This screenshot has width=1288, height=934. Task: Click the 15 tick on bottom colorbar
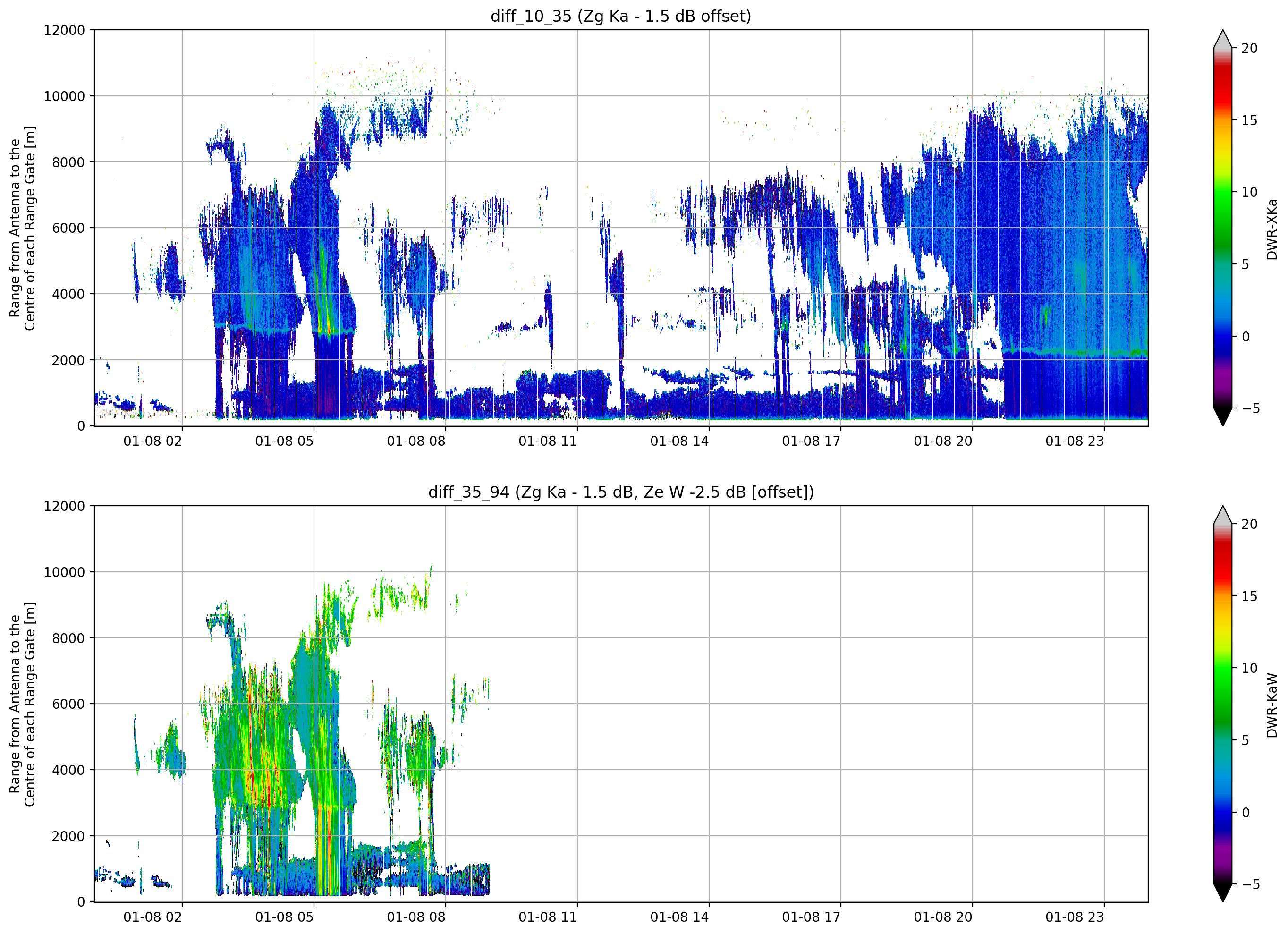coord(1249,596)
